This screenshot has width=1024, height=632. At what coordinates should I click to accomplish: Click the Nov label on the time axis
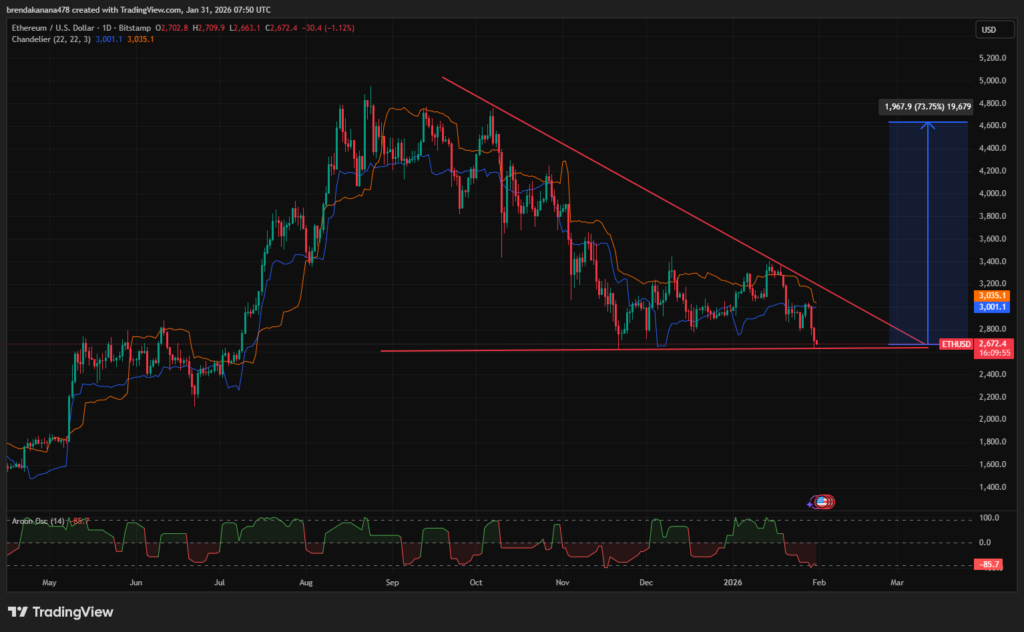click(562, 582)
